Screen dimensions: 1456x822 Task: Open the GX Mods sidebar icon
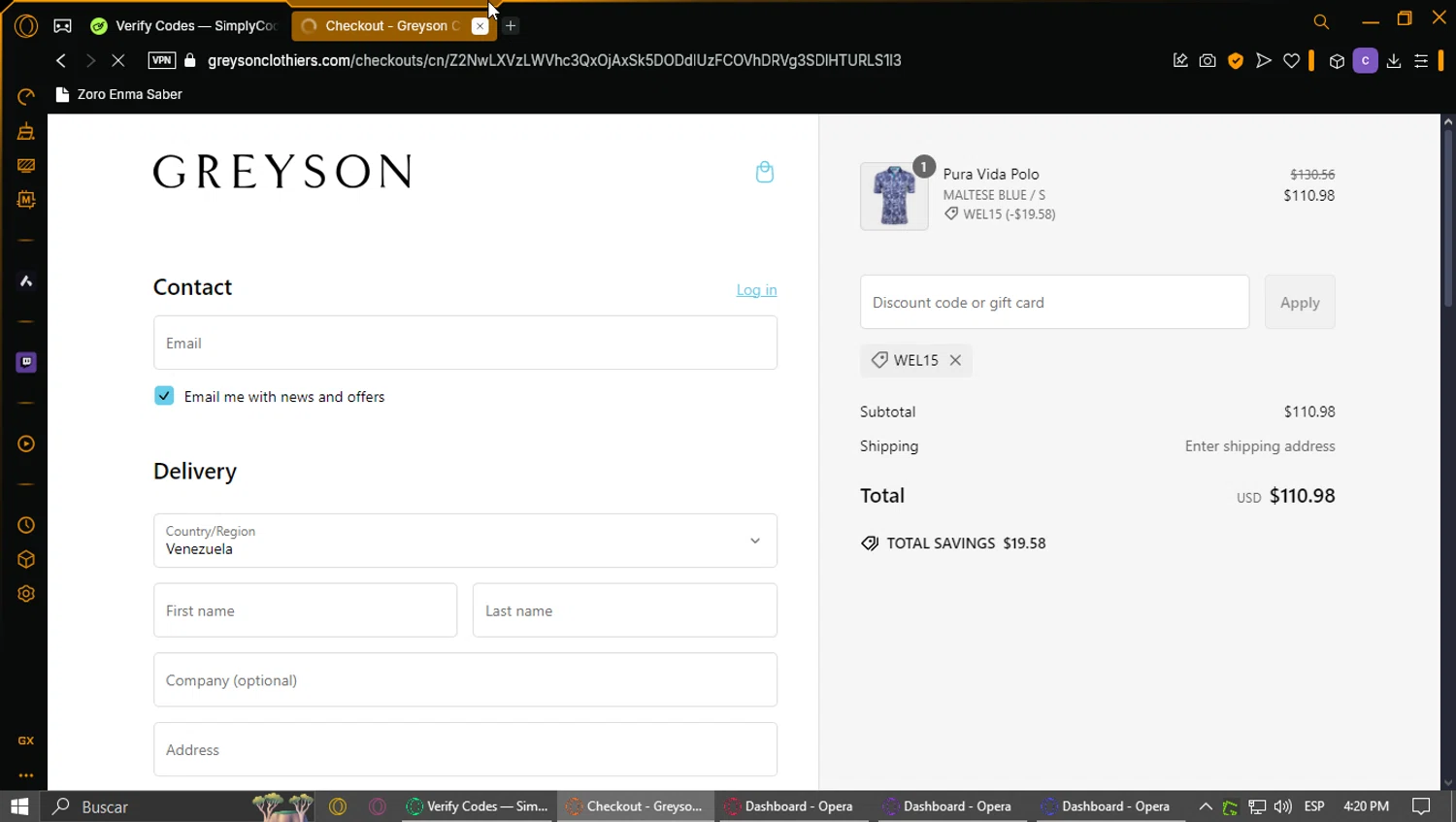coord(26,200)
